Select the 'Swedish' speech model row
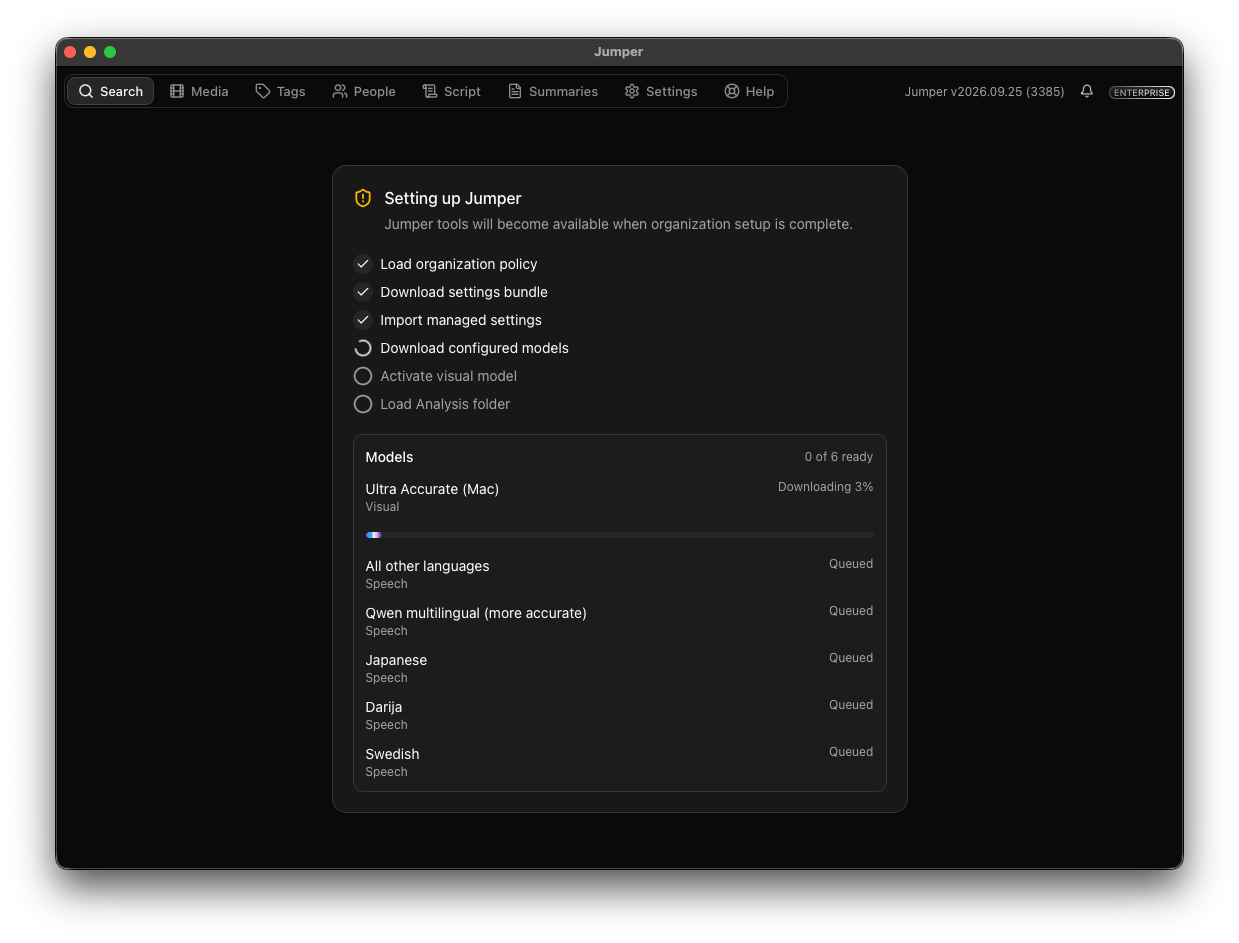Screen dimensions: 1239x943 [620, 762]
